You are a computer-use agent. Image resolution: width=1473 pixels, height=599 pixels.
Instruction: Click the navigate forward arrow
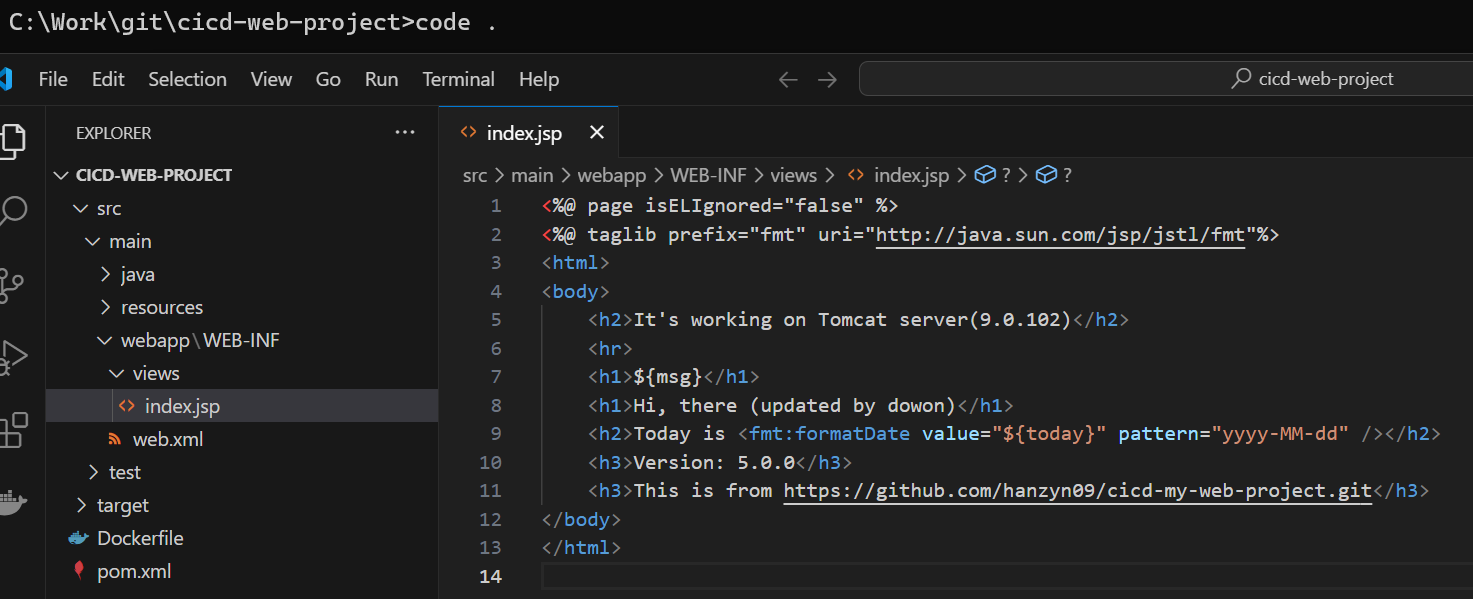(x=827, y=80)
